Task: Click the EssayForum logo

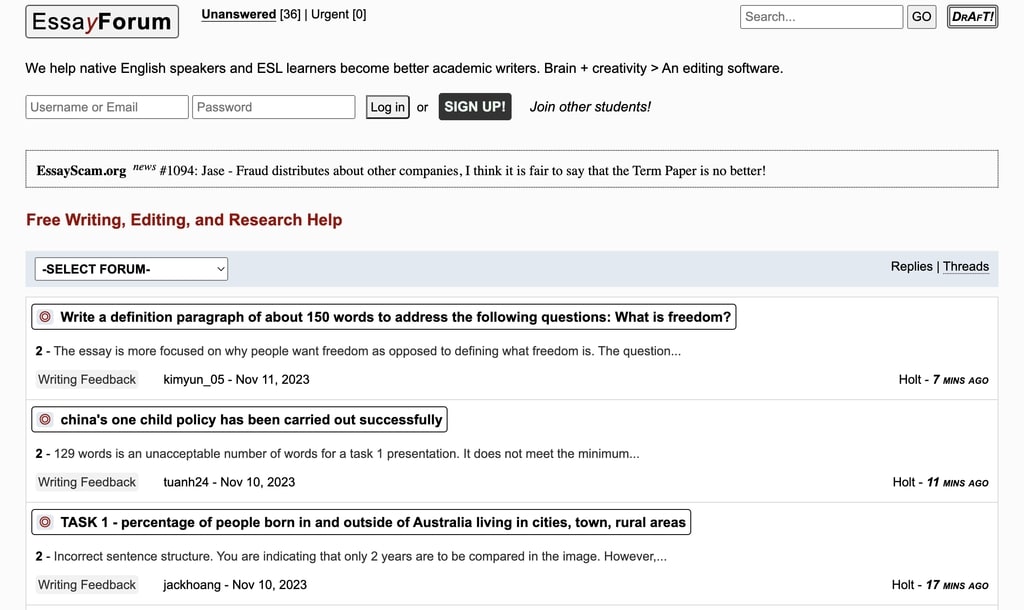Action: coord(101,21)
